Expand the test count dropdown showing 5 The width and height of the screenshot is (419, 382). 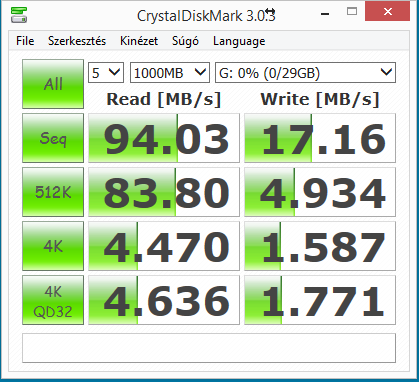coord(106,72)
